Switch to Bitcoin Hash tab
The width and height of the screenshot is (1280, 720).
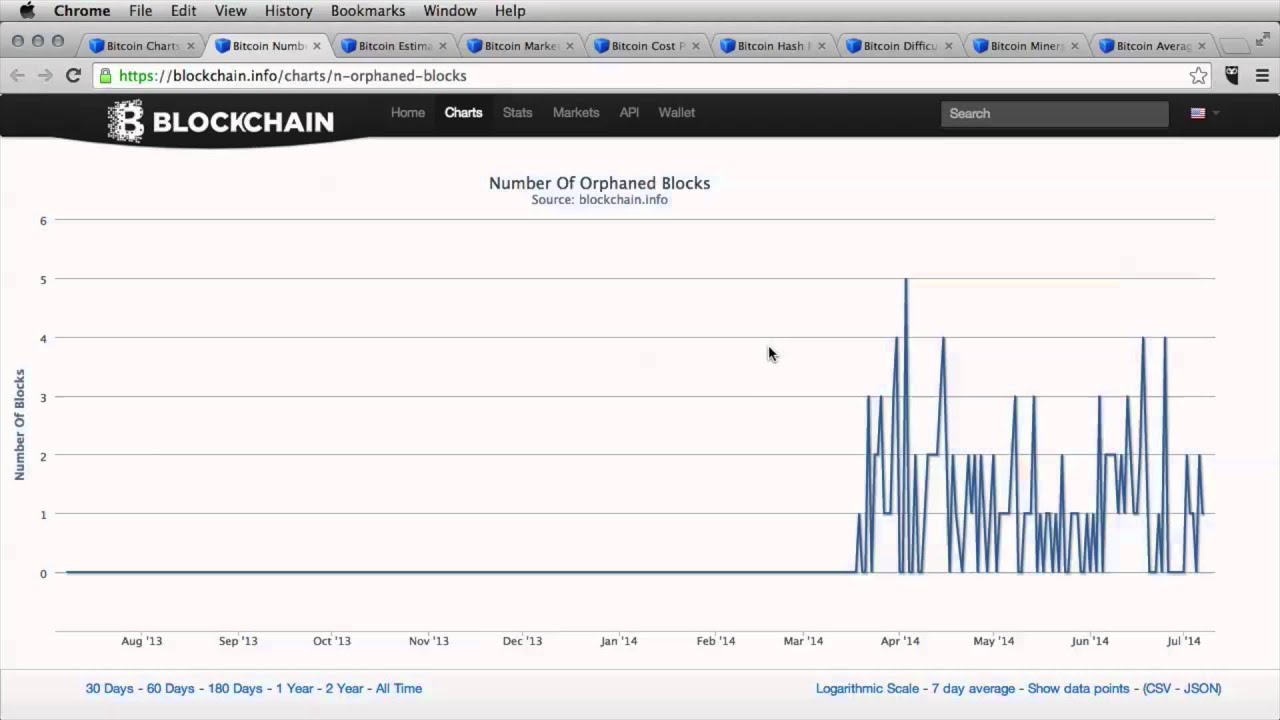(774, 46)
